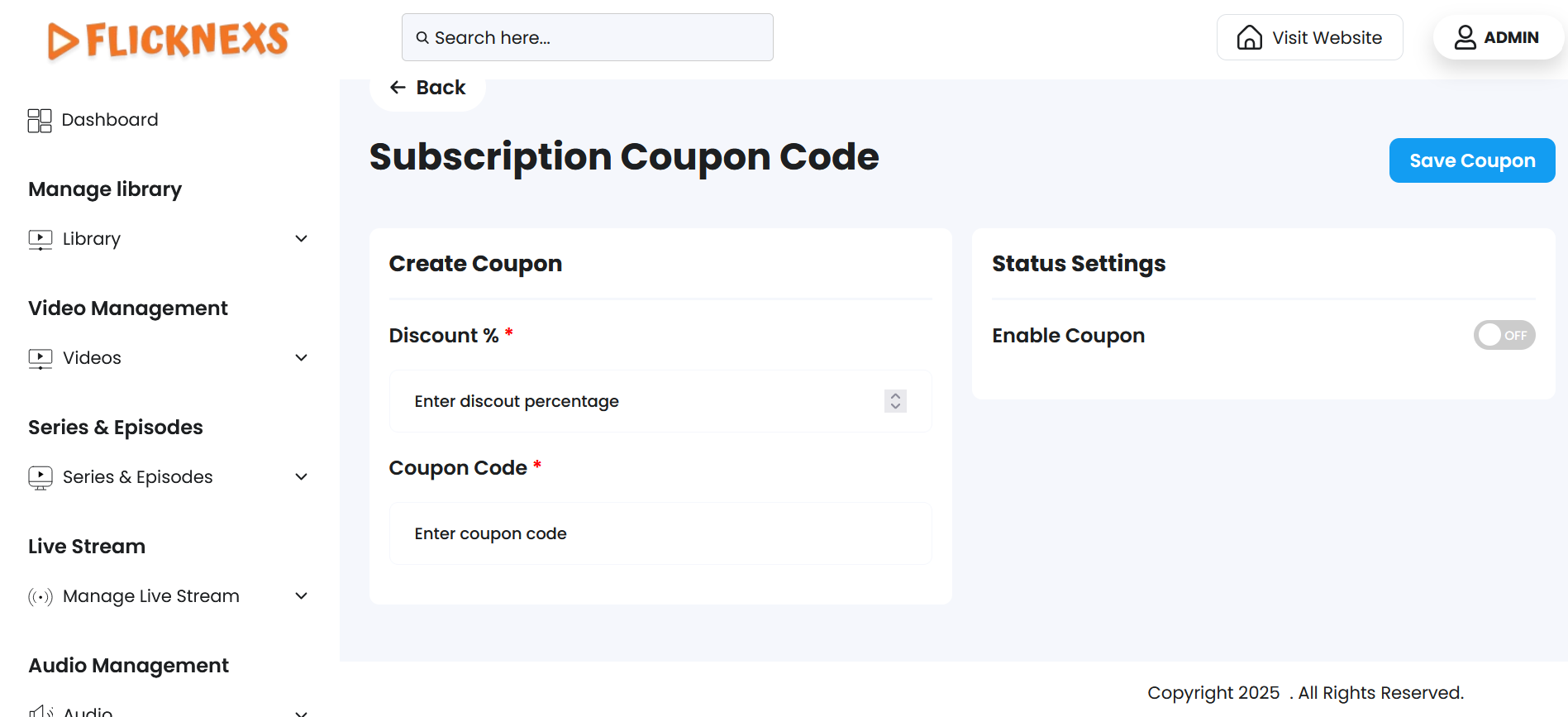Expand the Library menu chevron

[302, 239]
